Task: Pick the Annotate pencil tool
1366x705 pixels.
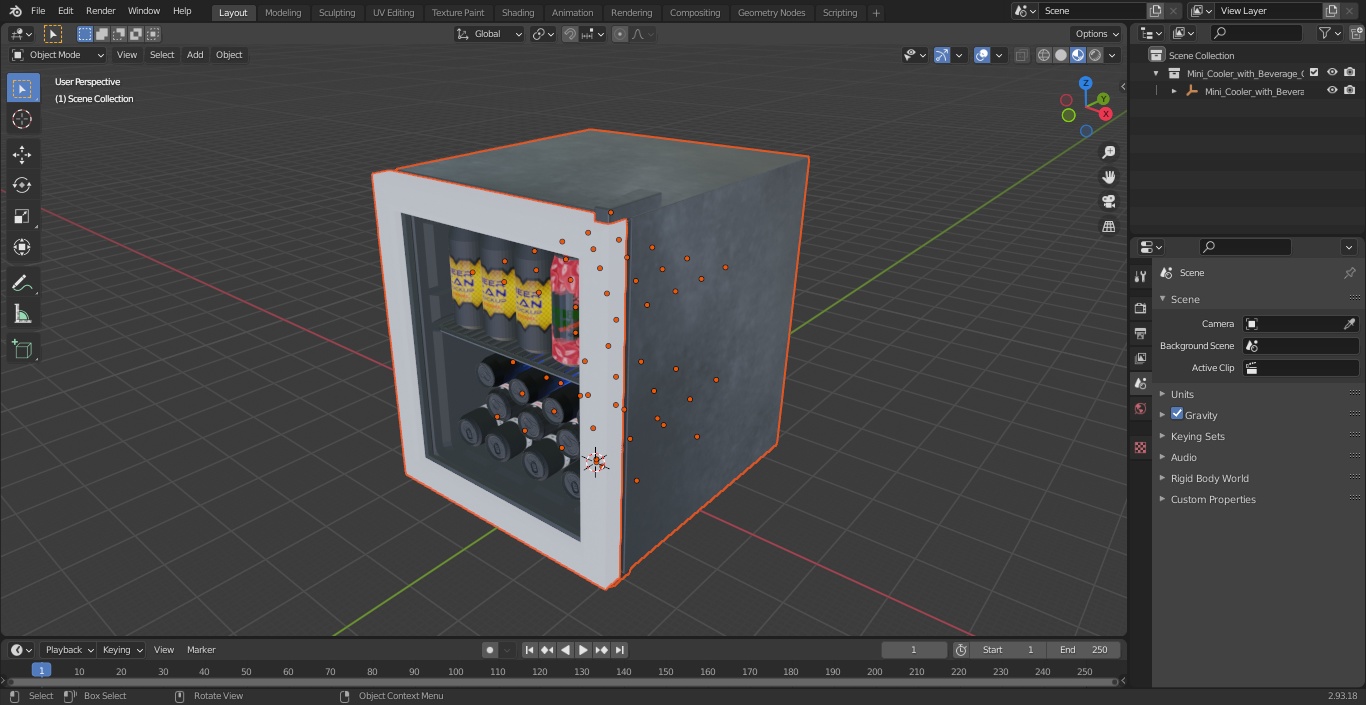Action: [x=22, y=284]
